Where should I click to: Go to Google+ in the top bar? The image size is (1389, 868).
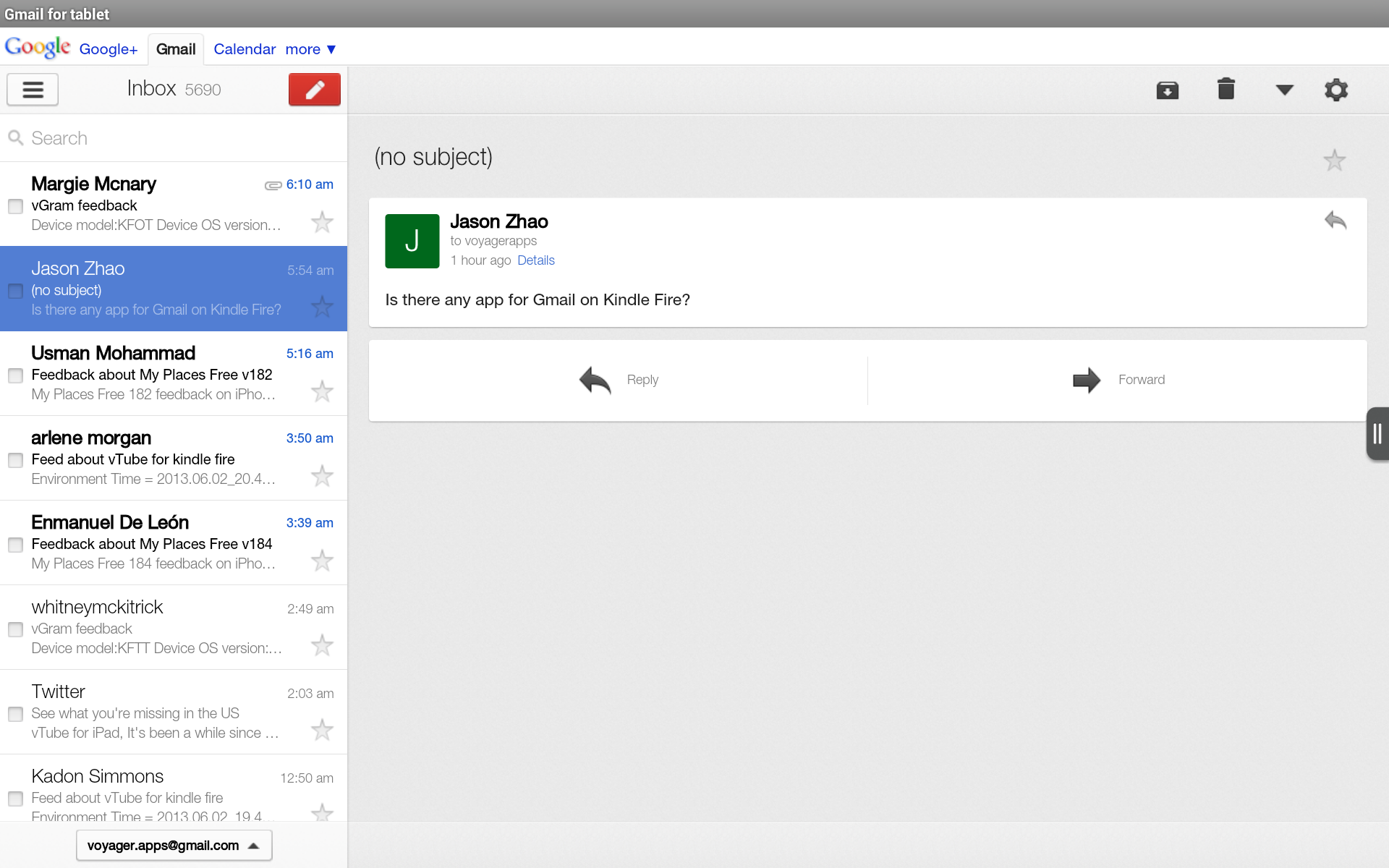(109, 49)
